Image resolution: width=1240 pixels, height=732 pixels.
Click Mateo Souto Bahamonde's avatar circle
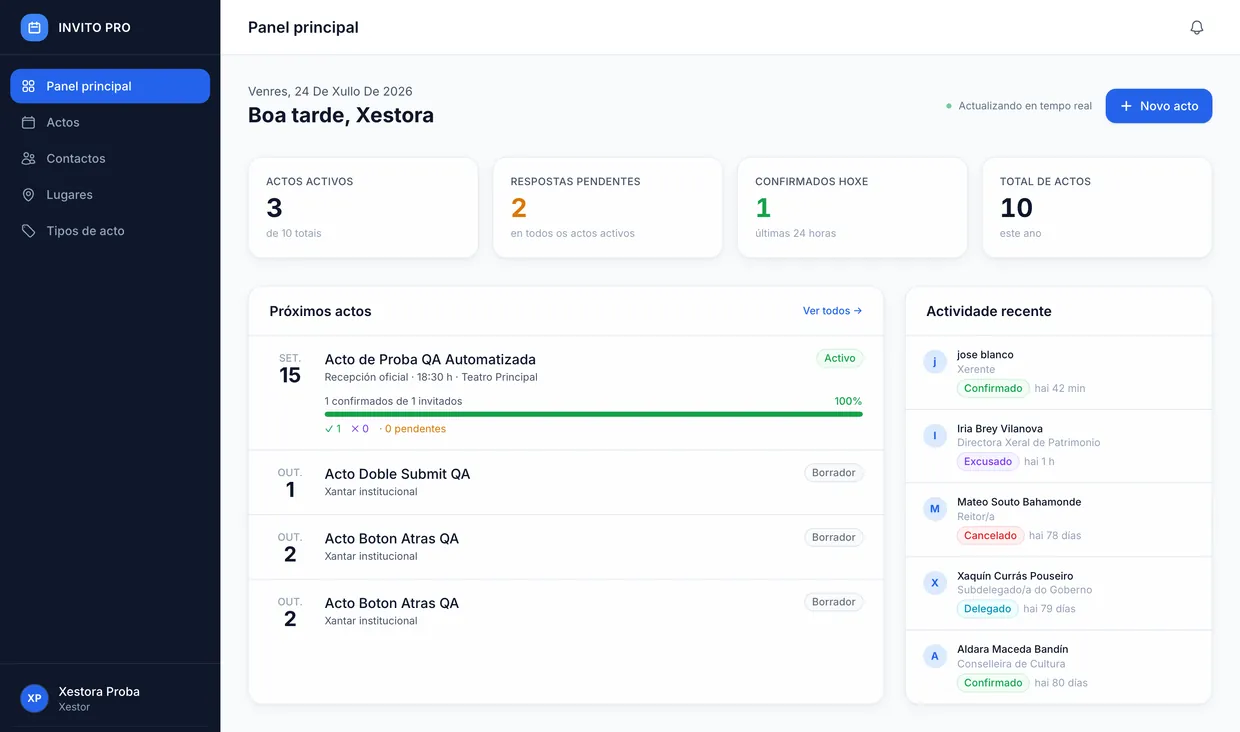coord(935,509)
